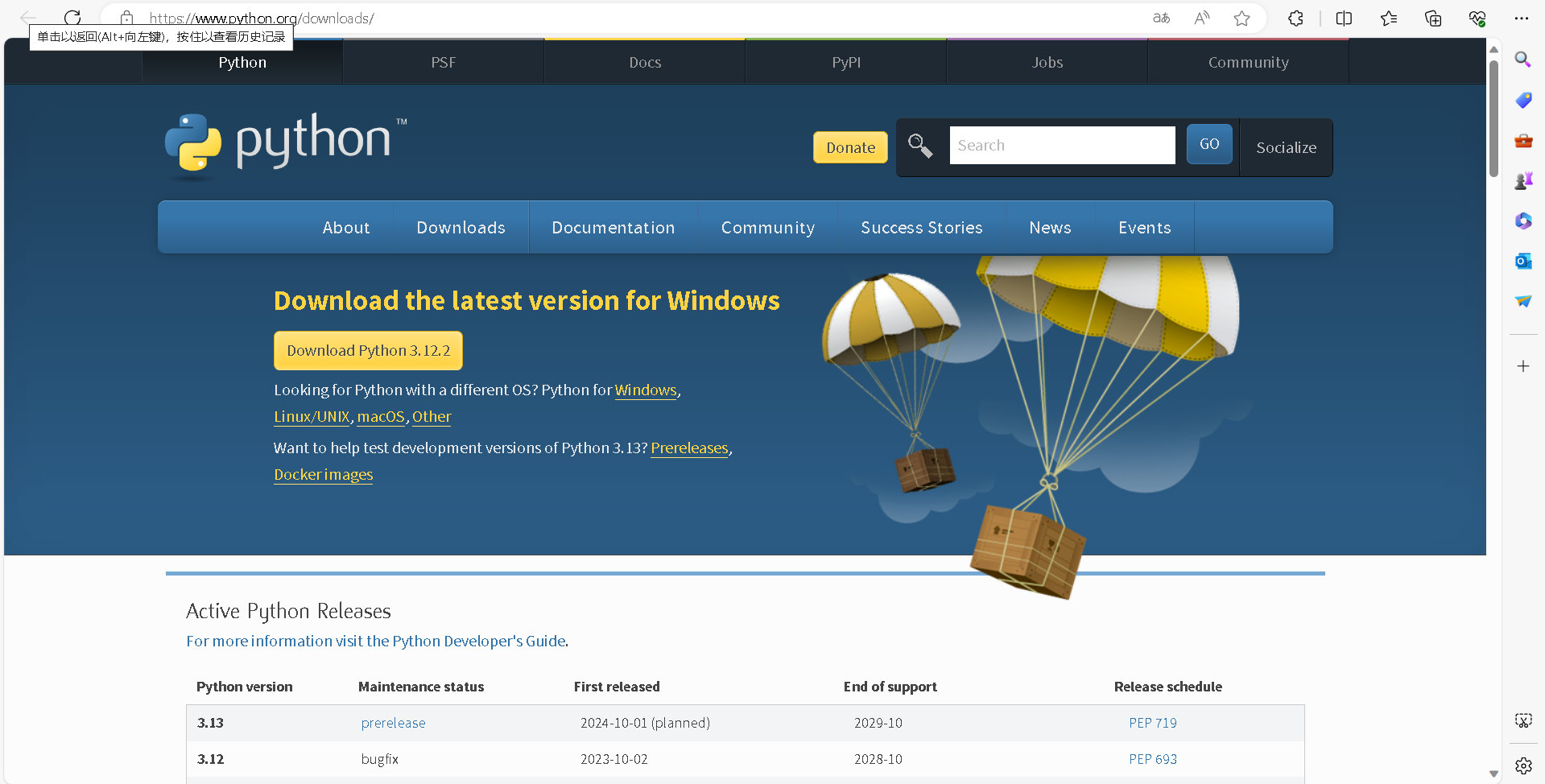Image resolution: width=1545 pixels, height=784 pixels.
Task: Open the sidebar Games chess icon
Action: pyautogui.click(x=1523, y=181)
